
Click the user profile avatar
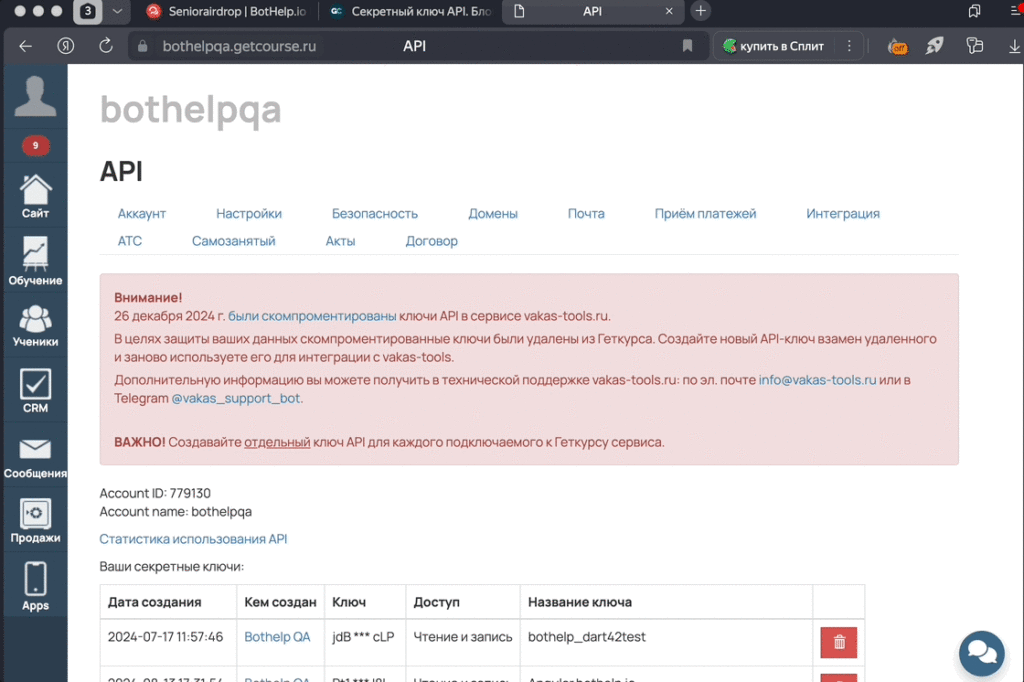35,96
